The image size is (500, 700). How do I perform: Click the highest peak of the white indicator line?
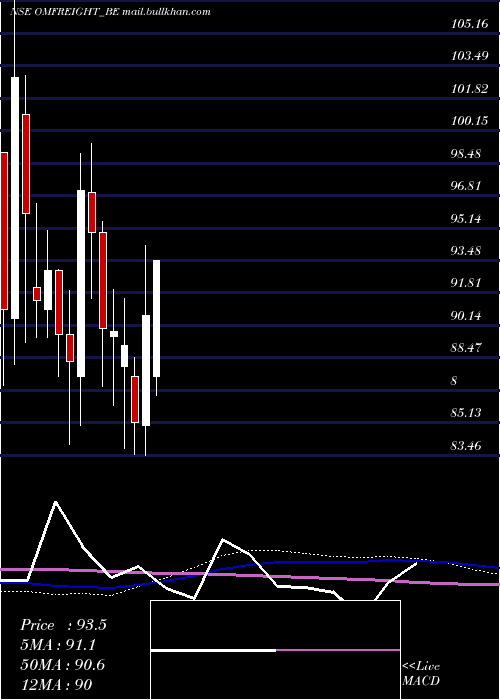coord(55,502)
